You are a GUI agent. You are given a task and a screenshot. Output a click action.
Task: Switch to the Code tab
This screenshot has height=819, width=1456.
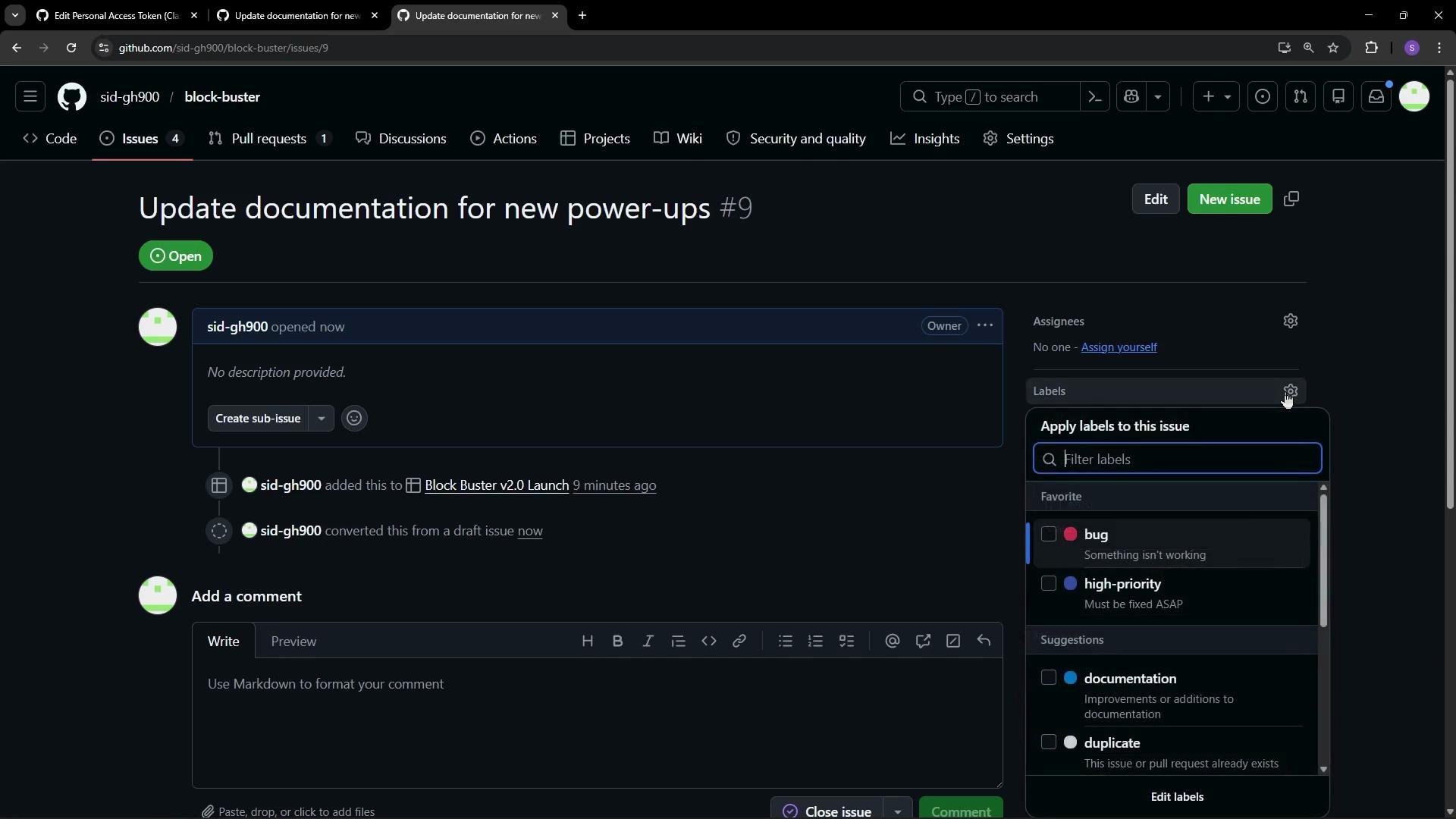[50, 139]
